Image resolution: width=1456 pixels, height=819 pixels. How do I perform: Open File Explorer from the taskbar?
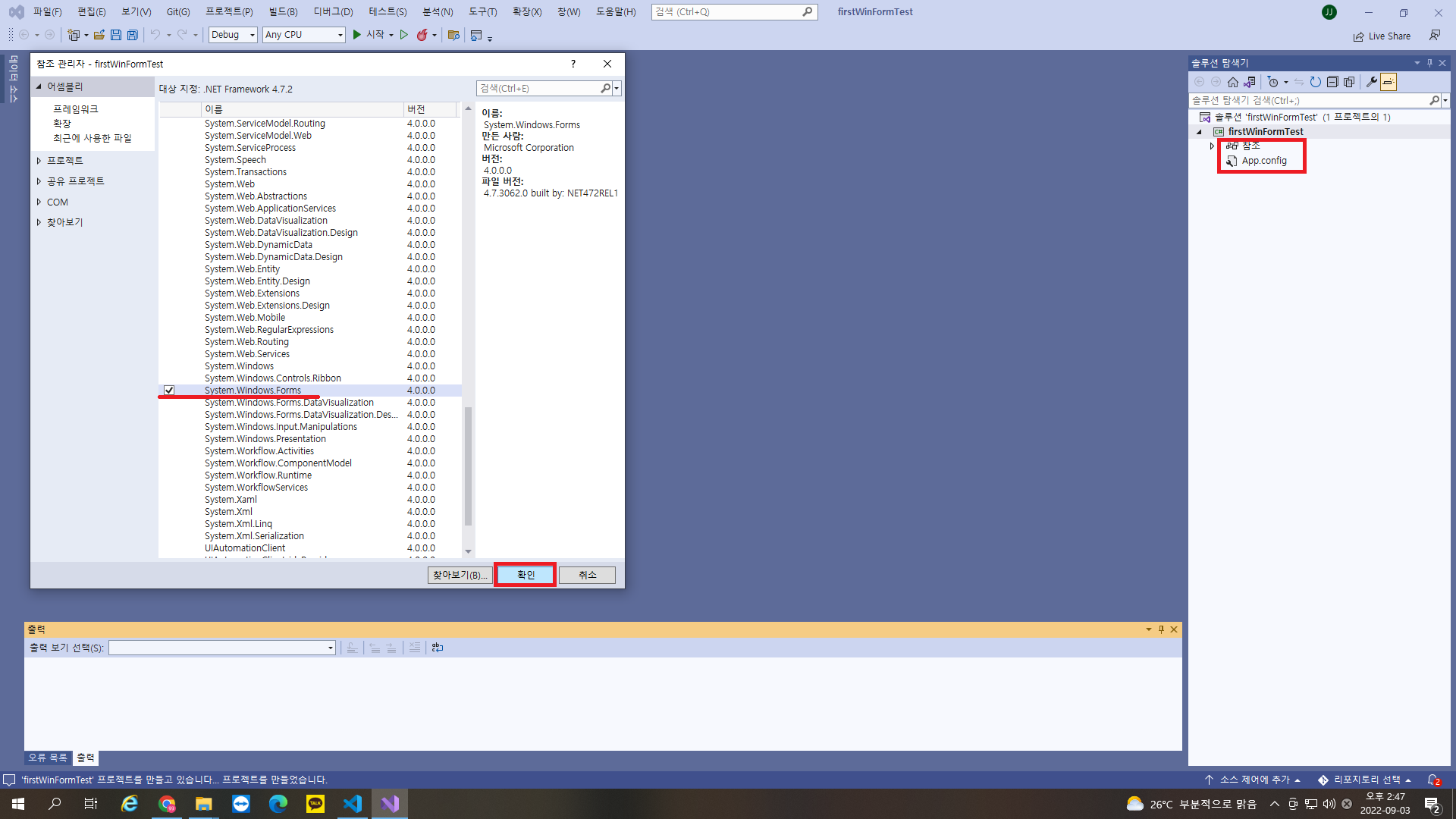click(204, 804)
